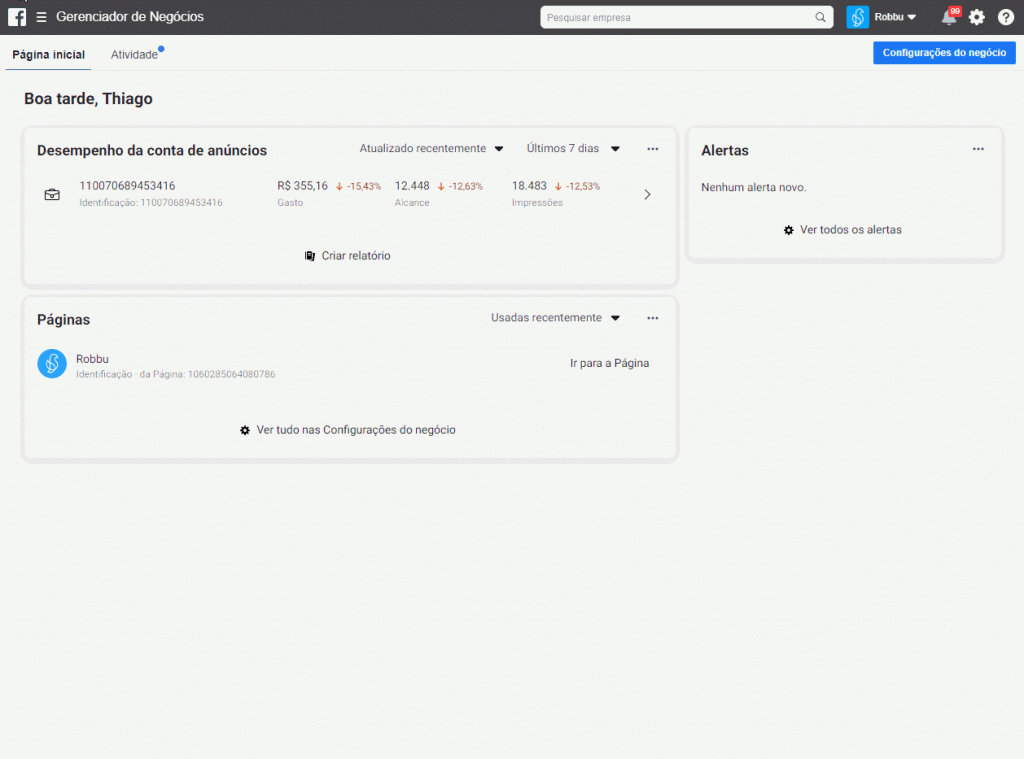Select the Página inicial tab
Image resolution: width=1024 pixels, height=759 pixels.
point(48,55)
